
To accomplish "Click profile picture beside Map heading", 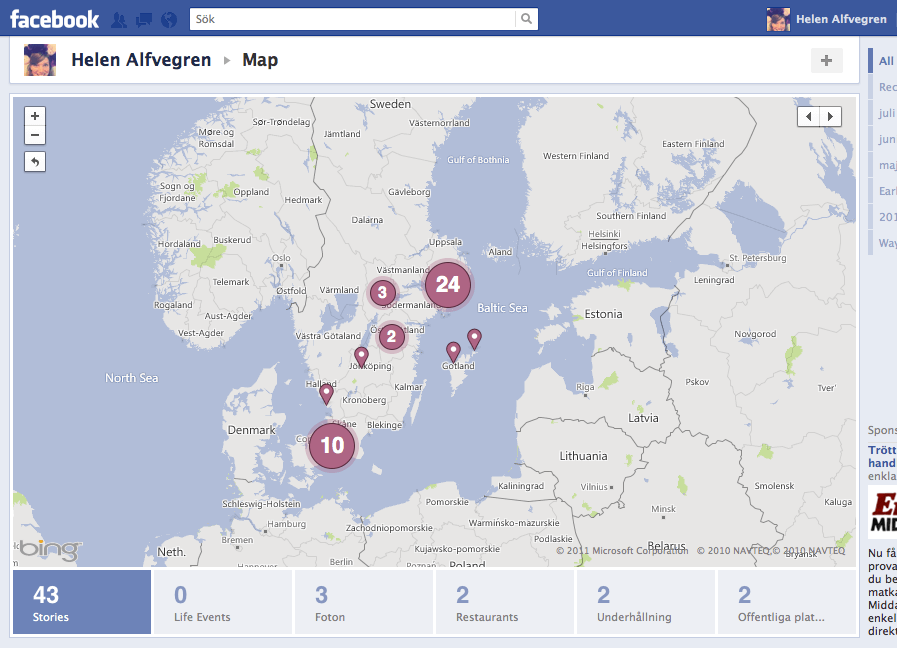I will 40,60.
